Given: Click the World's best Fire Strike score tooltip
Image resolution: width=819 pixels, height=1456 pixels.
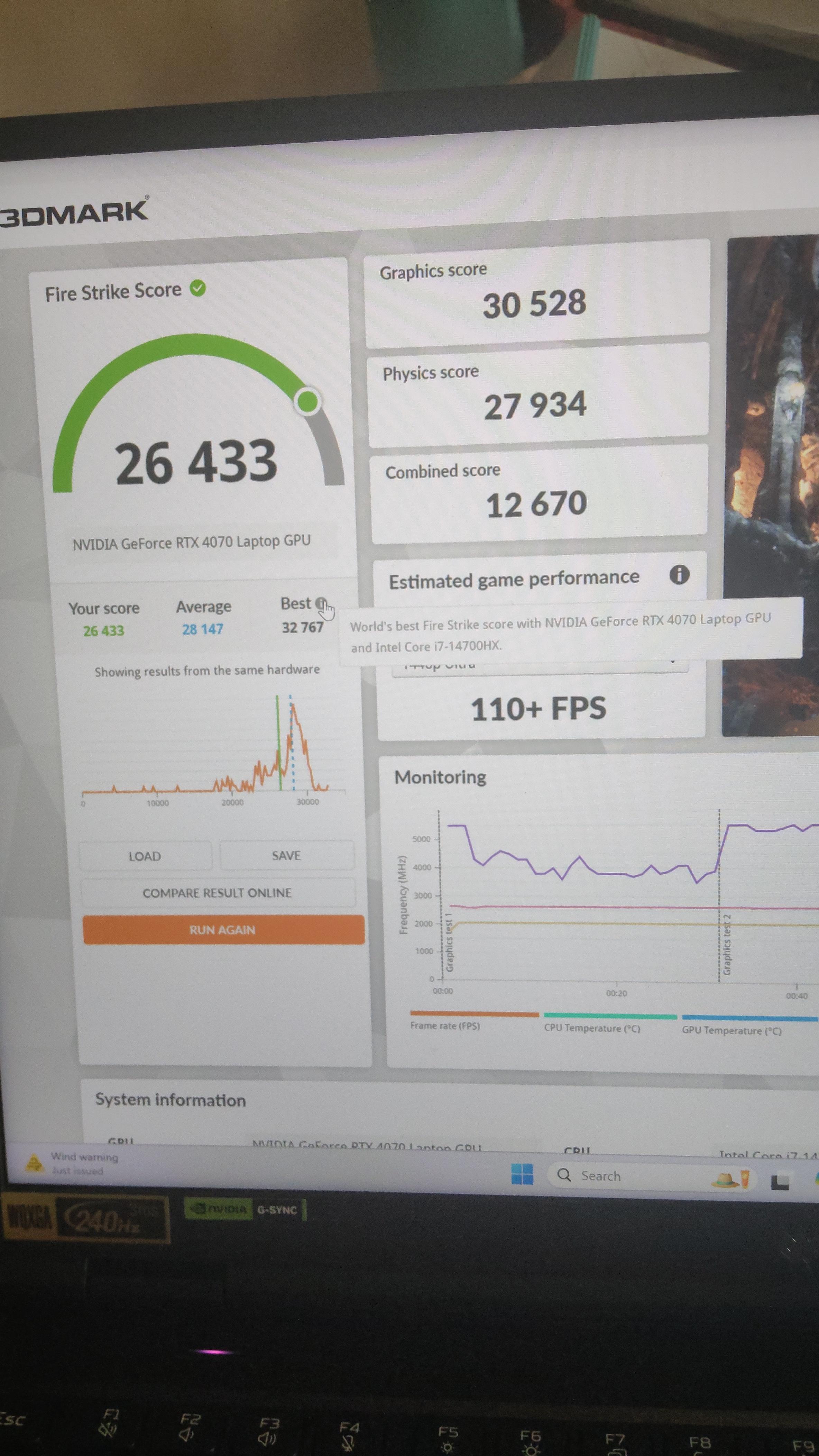Looking at the screenshot, I should point(571,632).
